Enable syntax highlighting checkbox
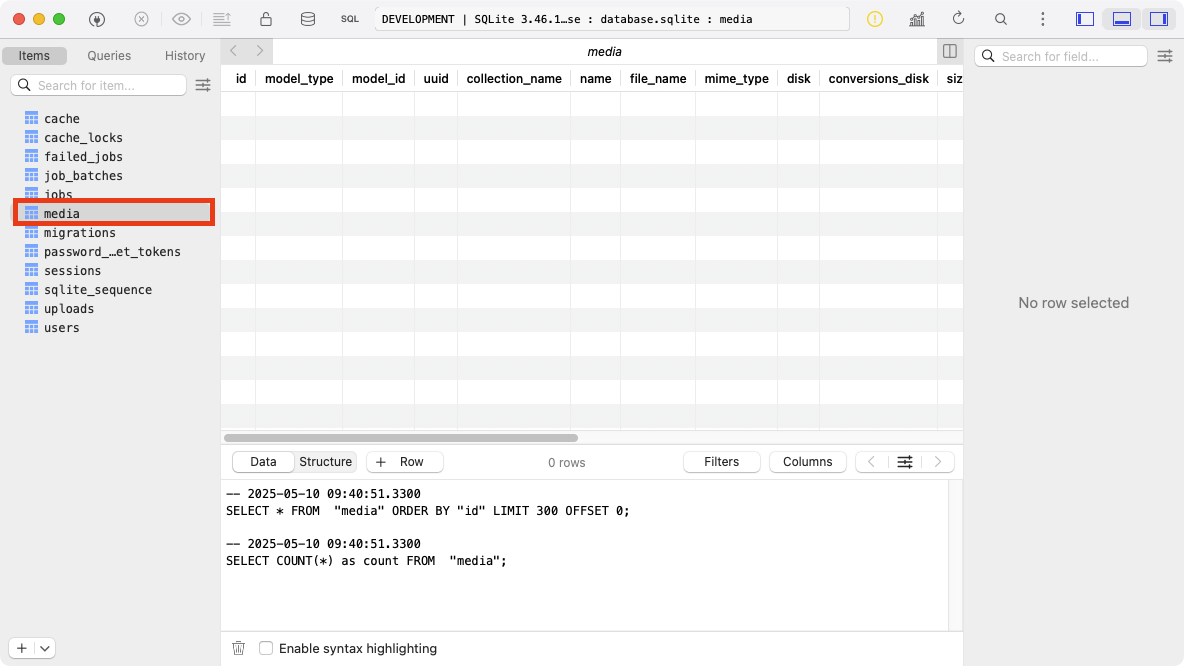The height and width of the screenshot is (666, 1184). pos(266,648)
